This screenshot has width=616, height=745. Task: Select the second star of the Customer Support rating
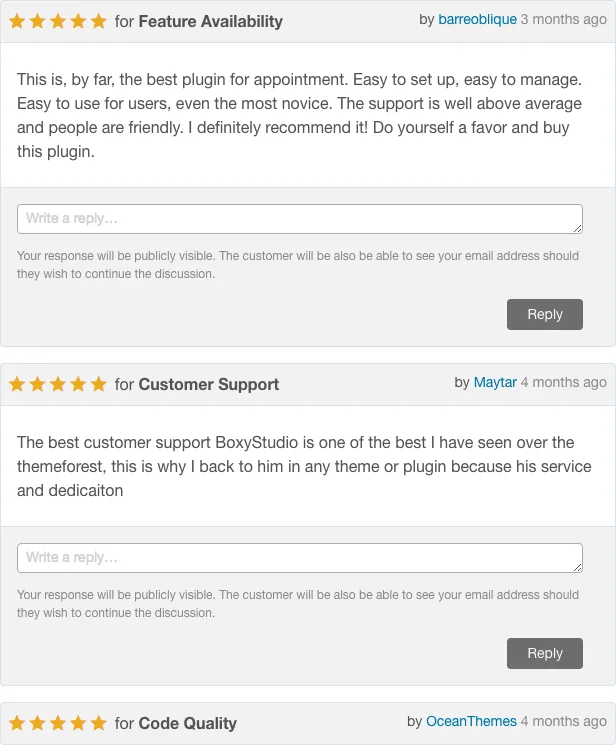37,384
